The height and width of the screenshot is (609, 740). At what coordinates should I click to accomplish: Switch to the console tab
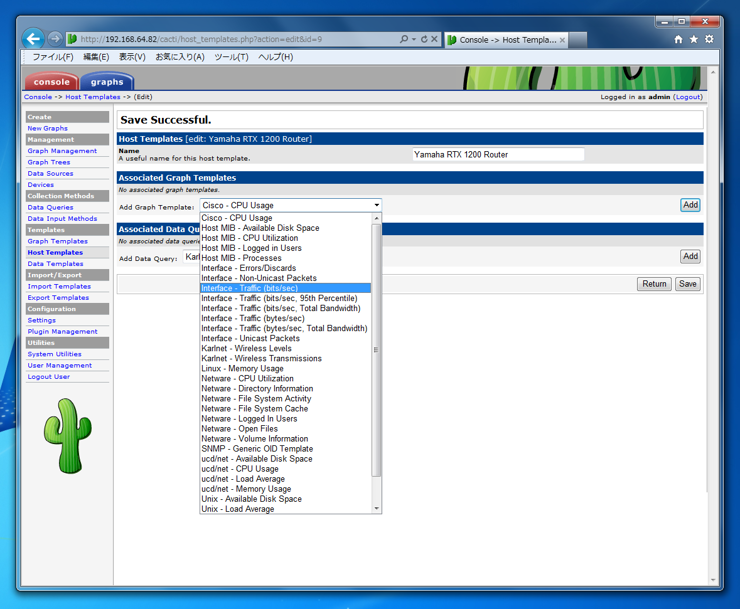tap(51, 81)
